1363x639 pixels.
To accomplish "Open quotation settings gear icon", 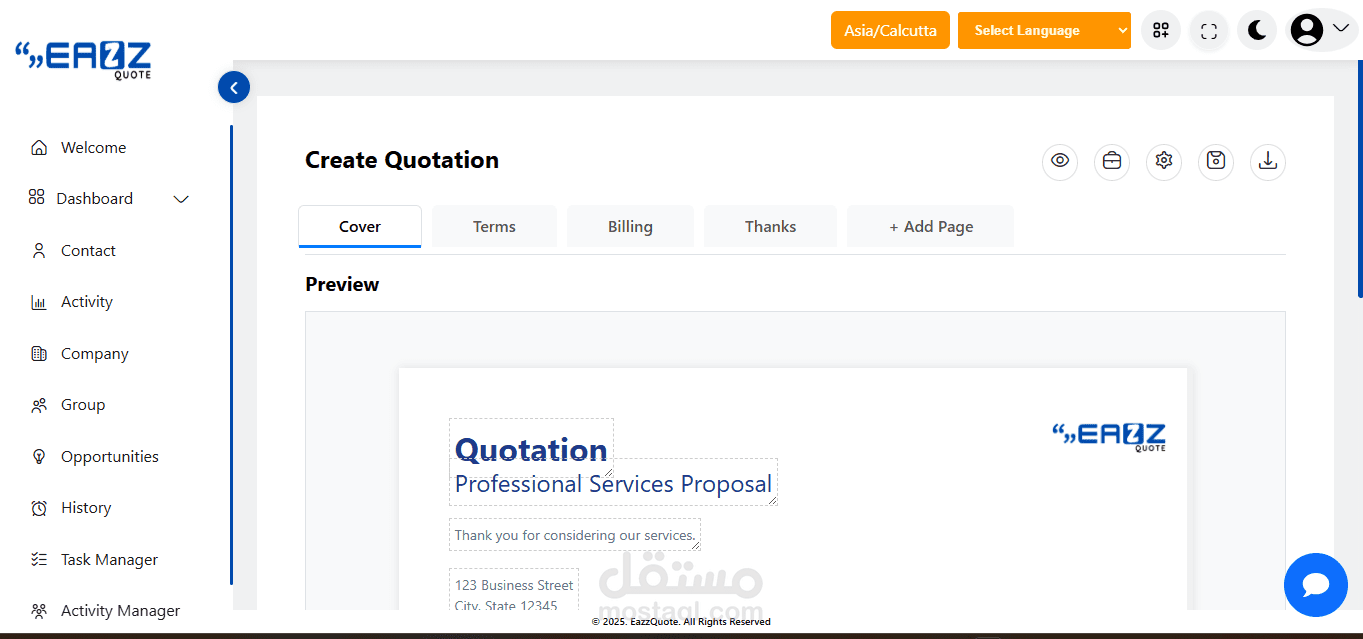I will (1164, 162).
